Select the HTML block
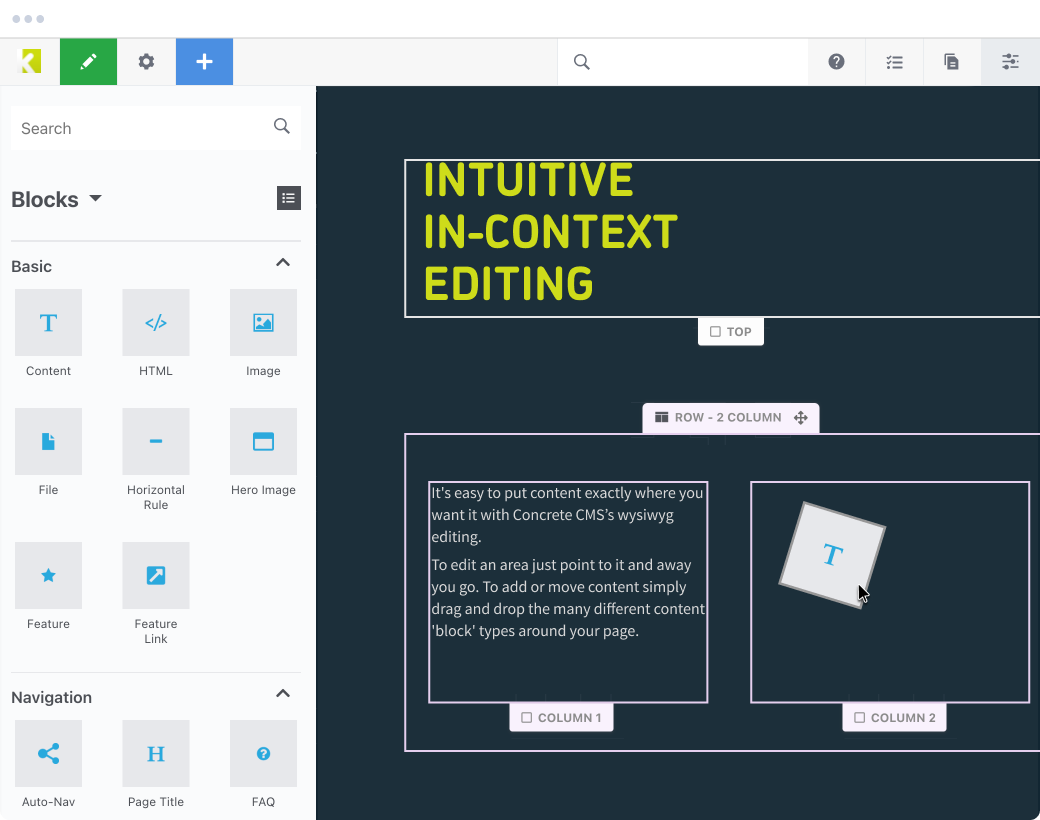Image resolution: width=1040 pixels, height=820 pixels. tap(156, 334)
